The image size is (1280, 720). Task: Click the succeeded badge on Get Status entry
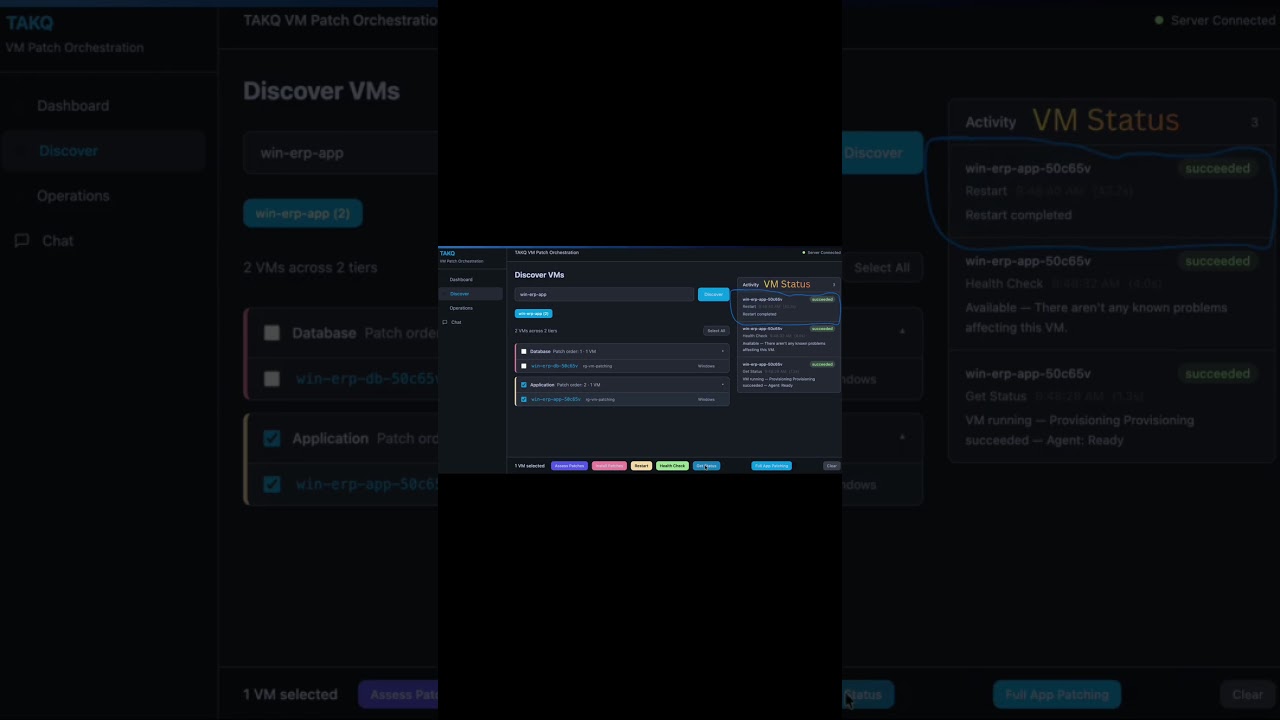pyautogui.click(x=822, y=364)
